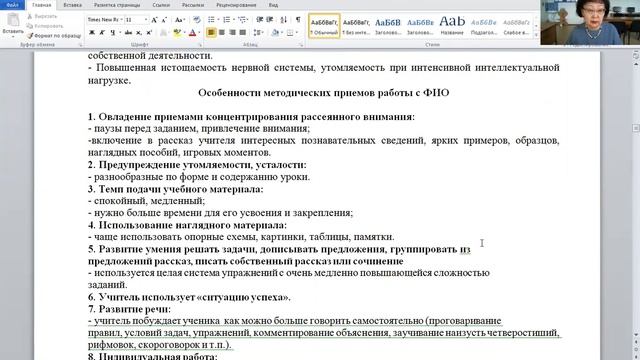The image size is (640, 360).
Task: Click the text effects icon
Action: (164, 33)
